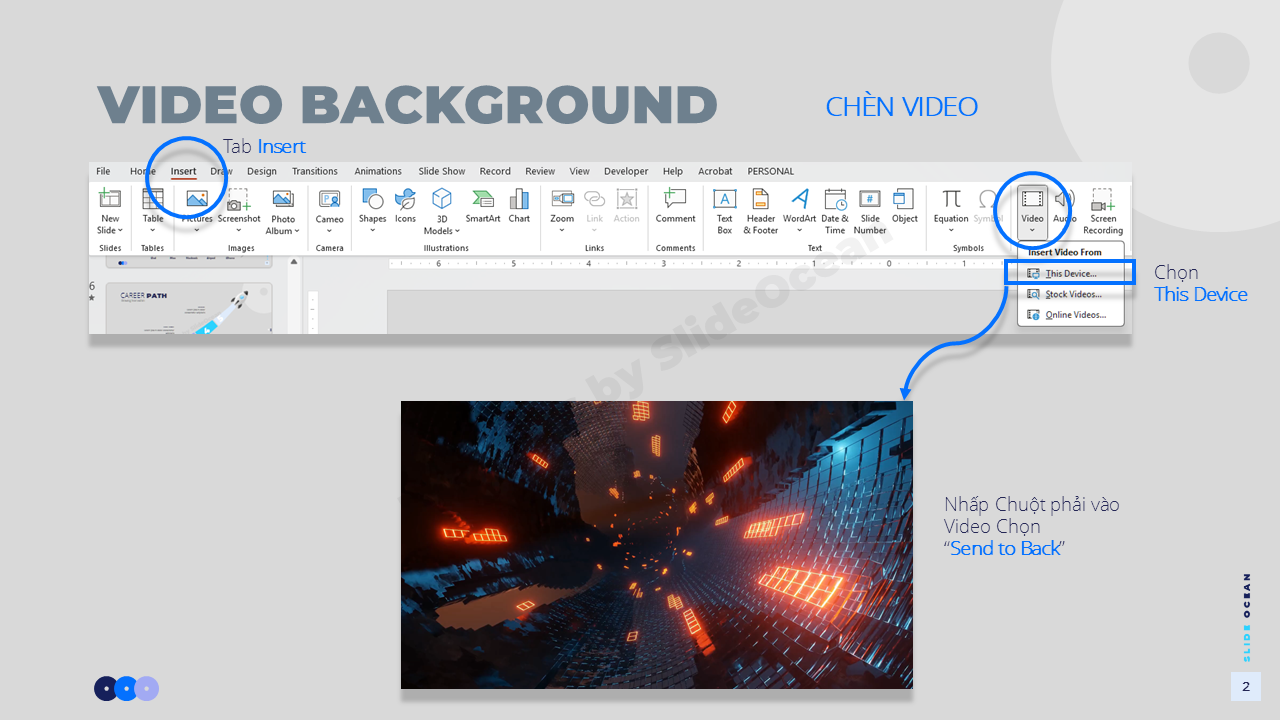Viewport: 1280px width, 720px height.
Task: Click the New Slide icon
Action: click(110, 198)
